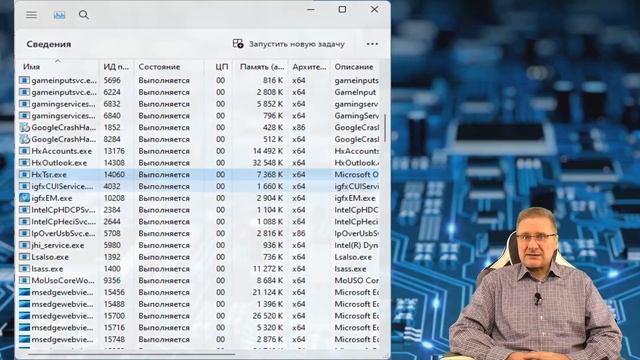Click the Task Manager performance graph icon

tap(59, 15)
